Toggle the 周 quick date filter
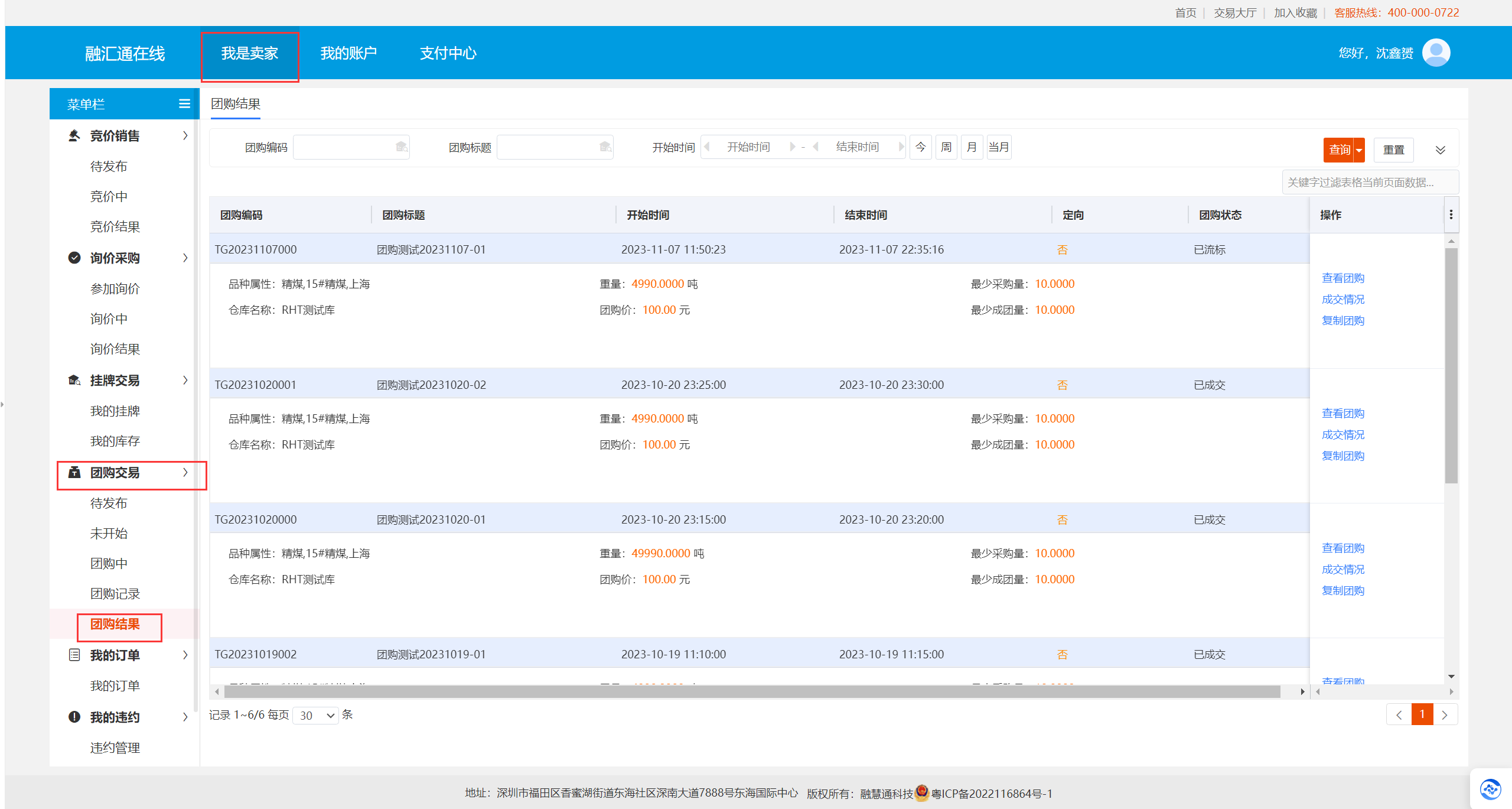The height and width of the screenshot is (809, 1512). (946, 147)
